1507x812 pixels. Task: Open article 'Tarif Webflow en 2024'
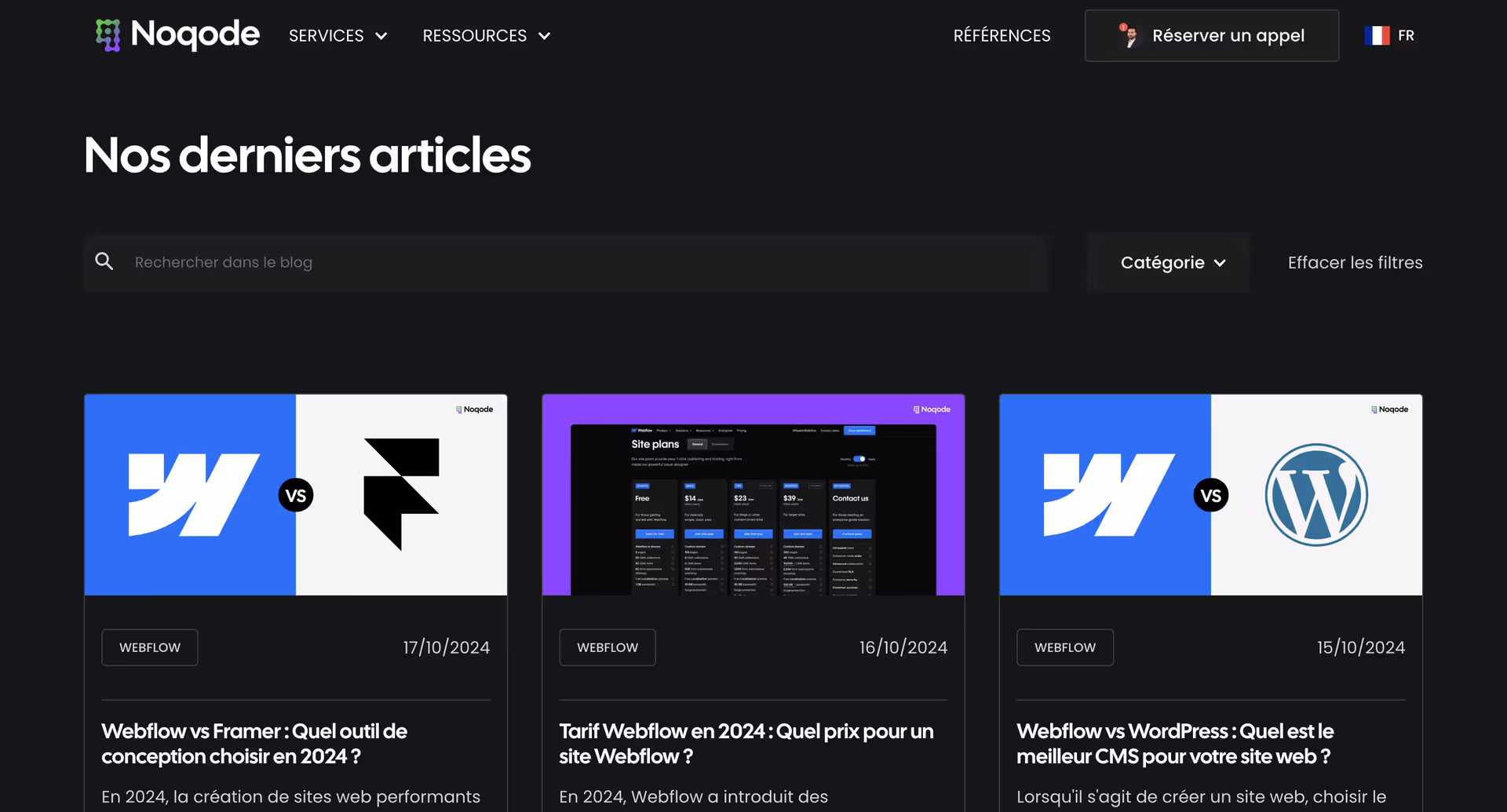746,744
